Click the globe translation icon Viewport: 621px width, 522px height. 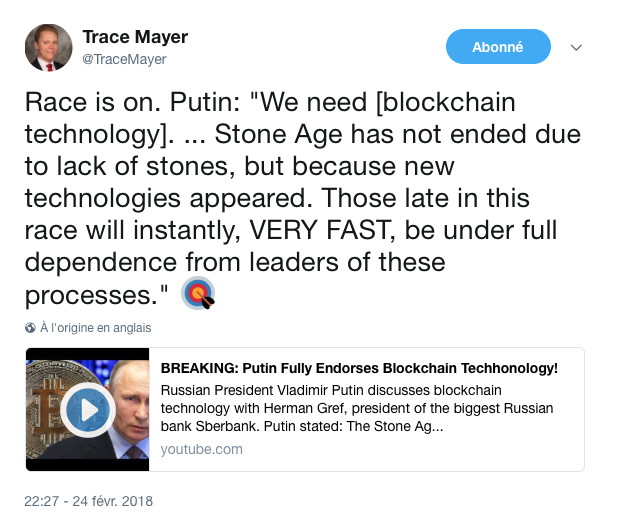click(x=30, y=328)
